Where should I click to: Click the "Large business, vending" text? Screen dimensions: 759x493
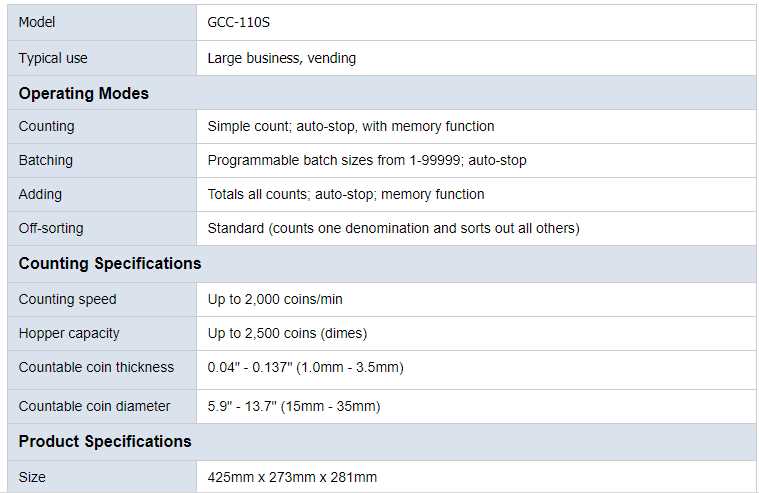coord(281,58)
